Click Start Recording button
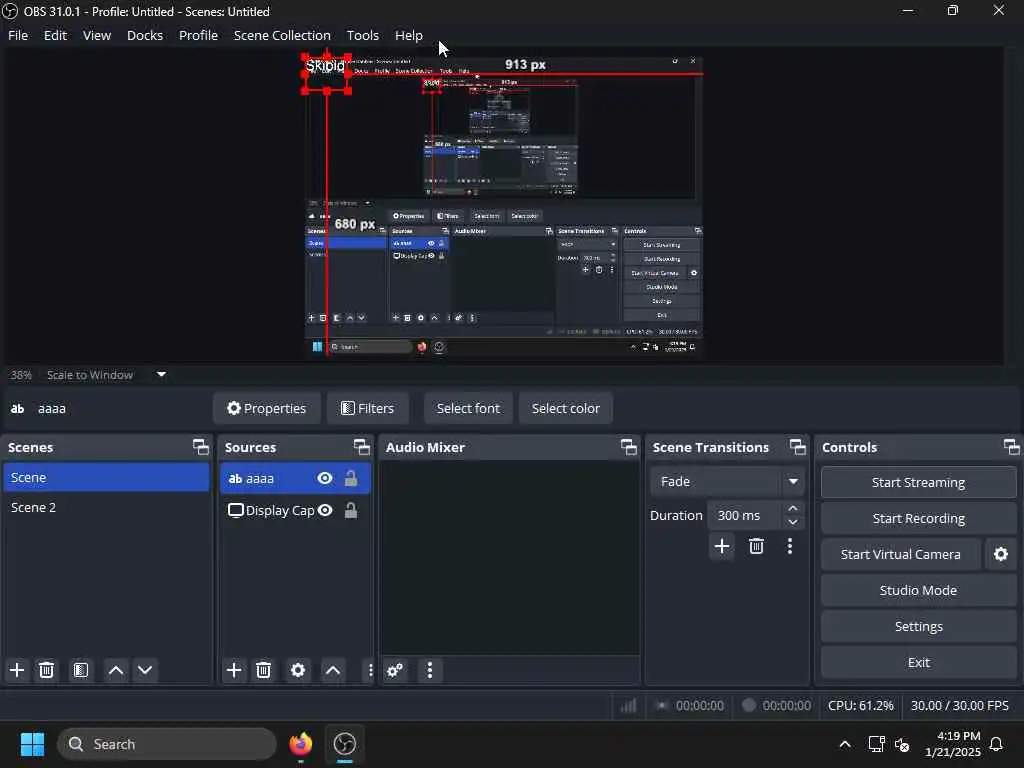The width and height of the screenshot is (1024, 768). click(x=918, y=519)
